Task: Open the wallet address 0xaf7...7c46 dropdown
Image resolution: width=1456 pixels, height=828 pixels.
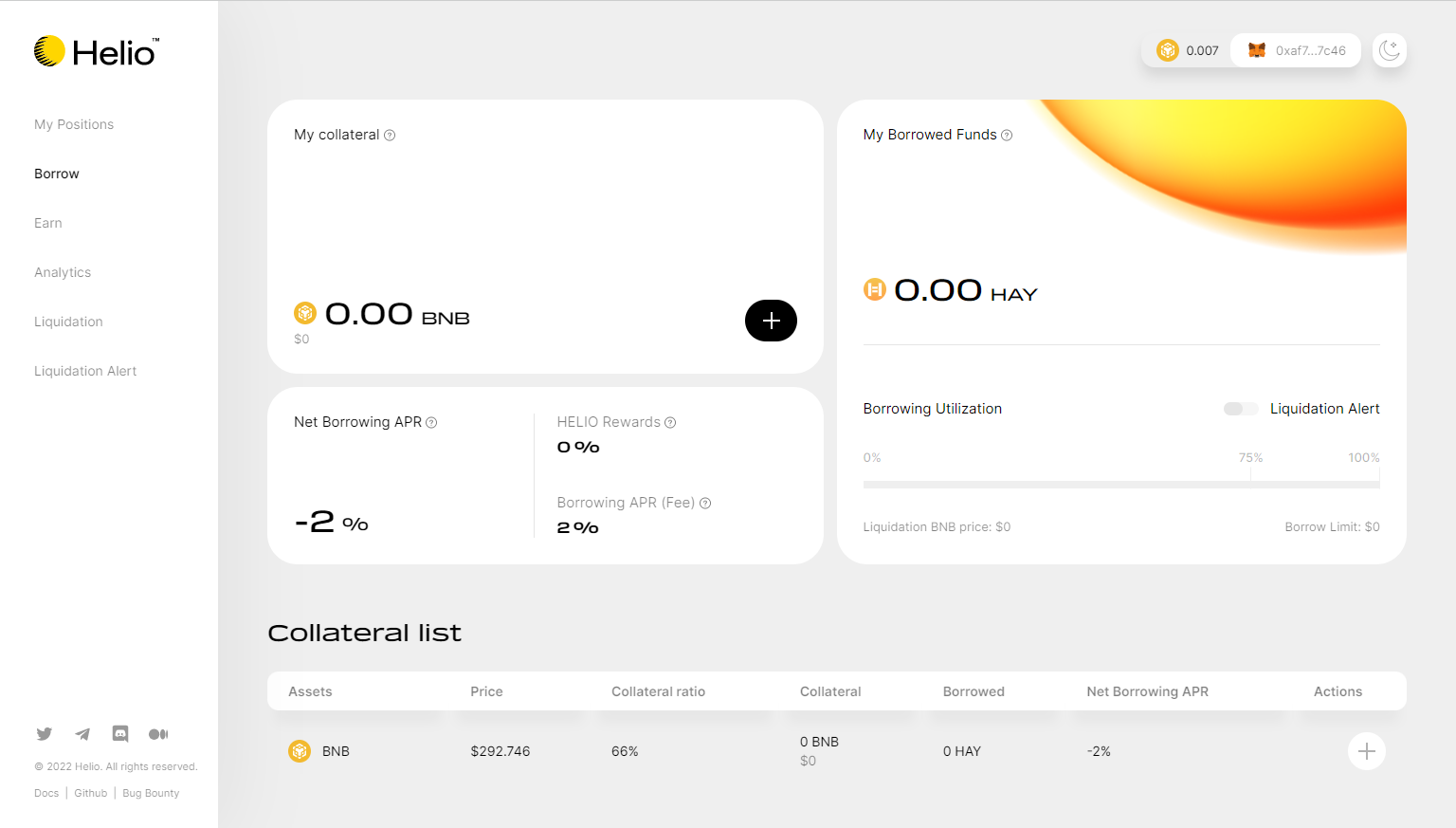Action: (1296, 50)
